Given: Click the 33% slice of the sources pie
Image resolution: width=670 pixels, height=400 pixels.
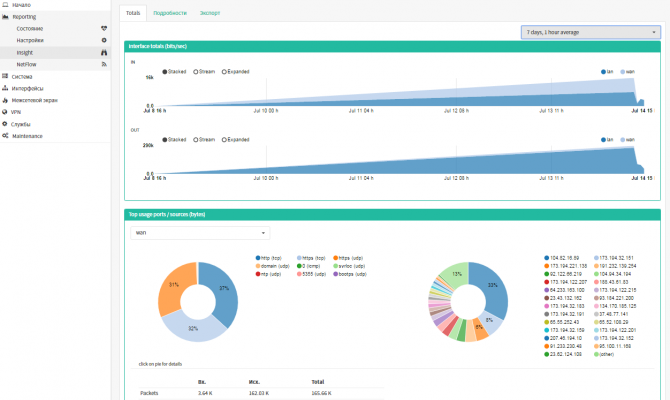Looking at the screenshot, I should (x=494, y=286).
